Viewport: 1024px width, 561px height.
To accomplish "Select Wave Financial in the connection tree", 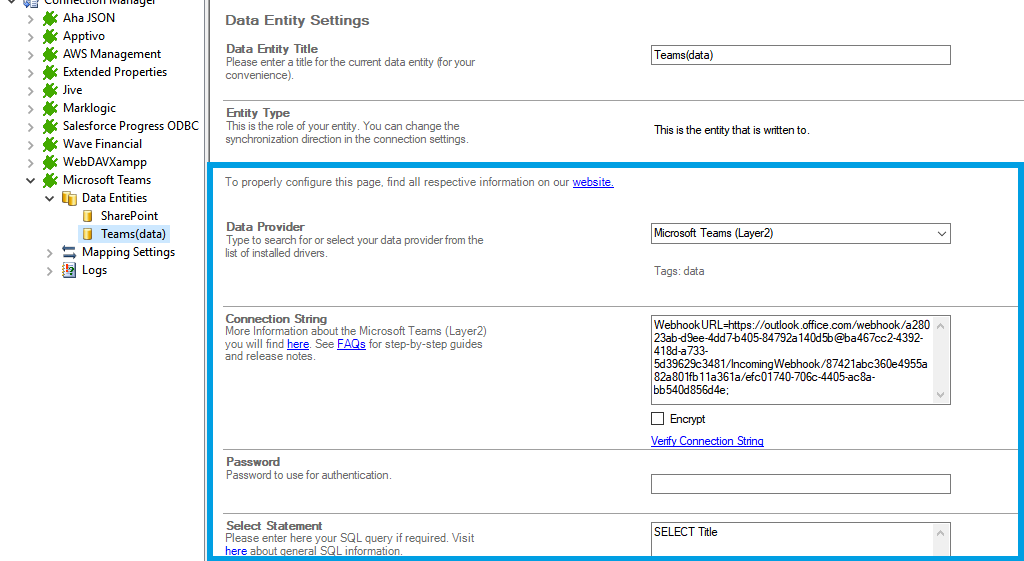I will (102, 144).
